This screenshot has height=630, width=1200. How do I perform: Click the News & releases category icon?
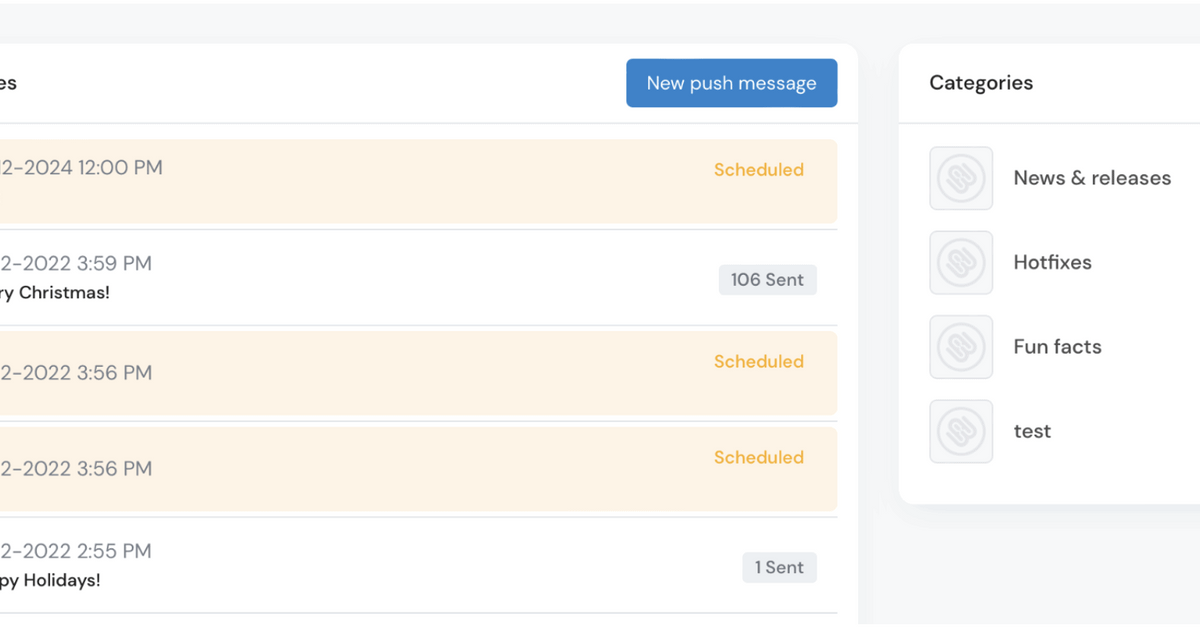(x=961, y=178)
